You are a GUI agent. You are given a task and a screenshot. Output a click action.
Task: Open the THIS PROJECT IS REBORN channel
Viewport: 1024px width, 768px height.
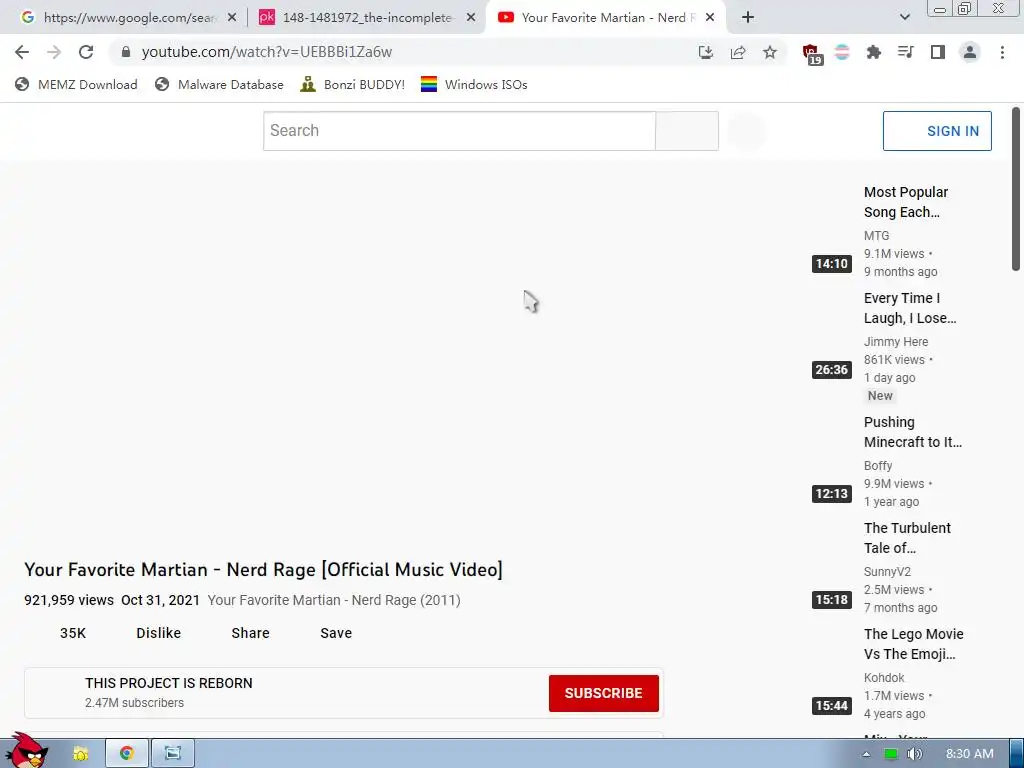coord(168,683)
